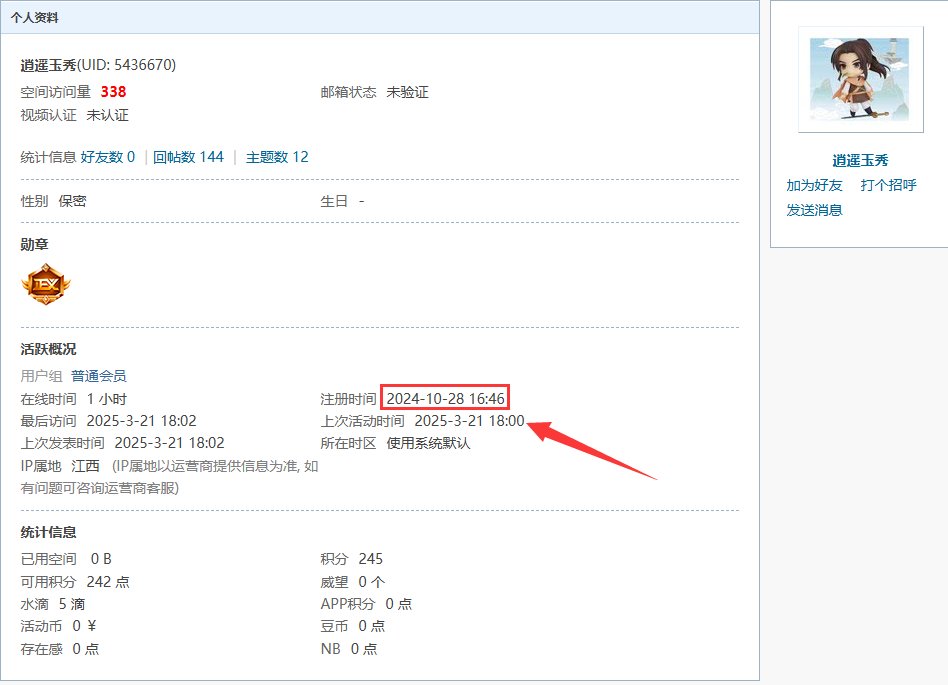Click the red space visit count 338

(113, 92)
